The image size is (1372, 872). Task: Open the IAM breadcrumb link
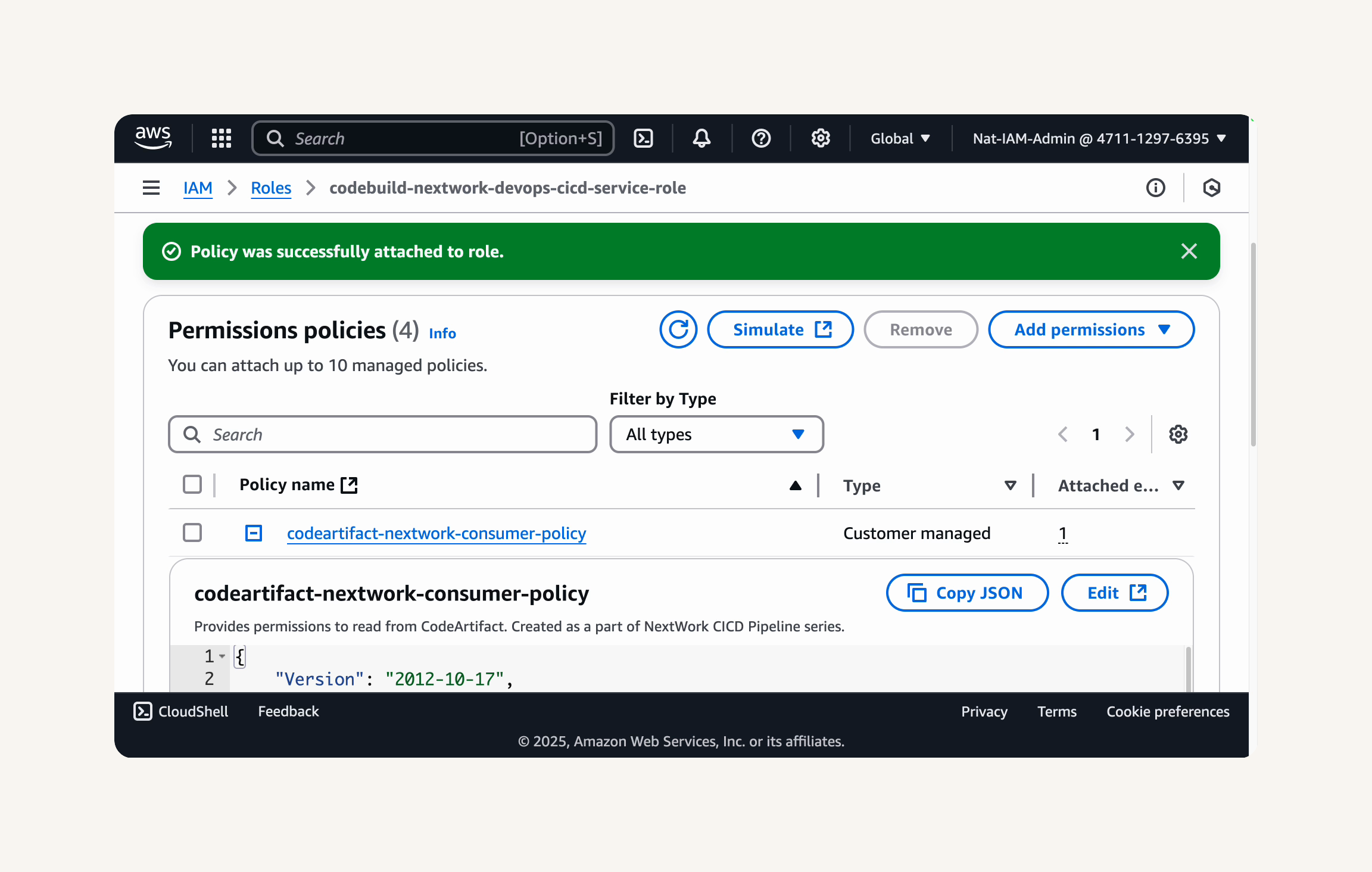coord(198,188)
